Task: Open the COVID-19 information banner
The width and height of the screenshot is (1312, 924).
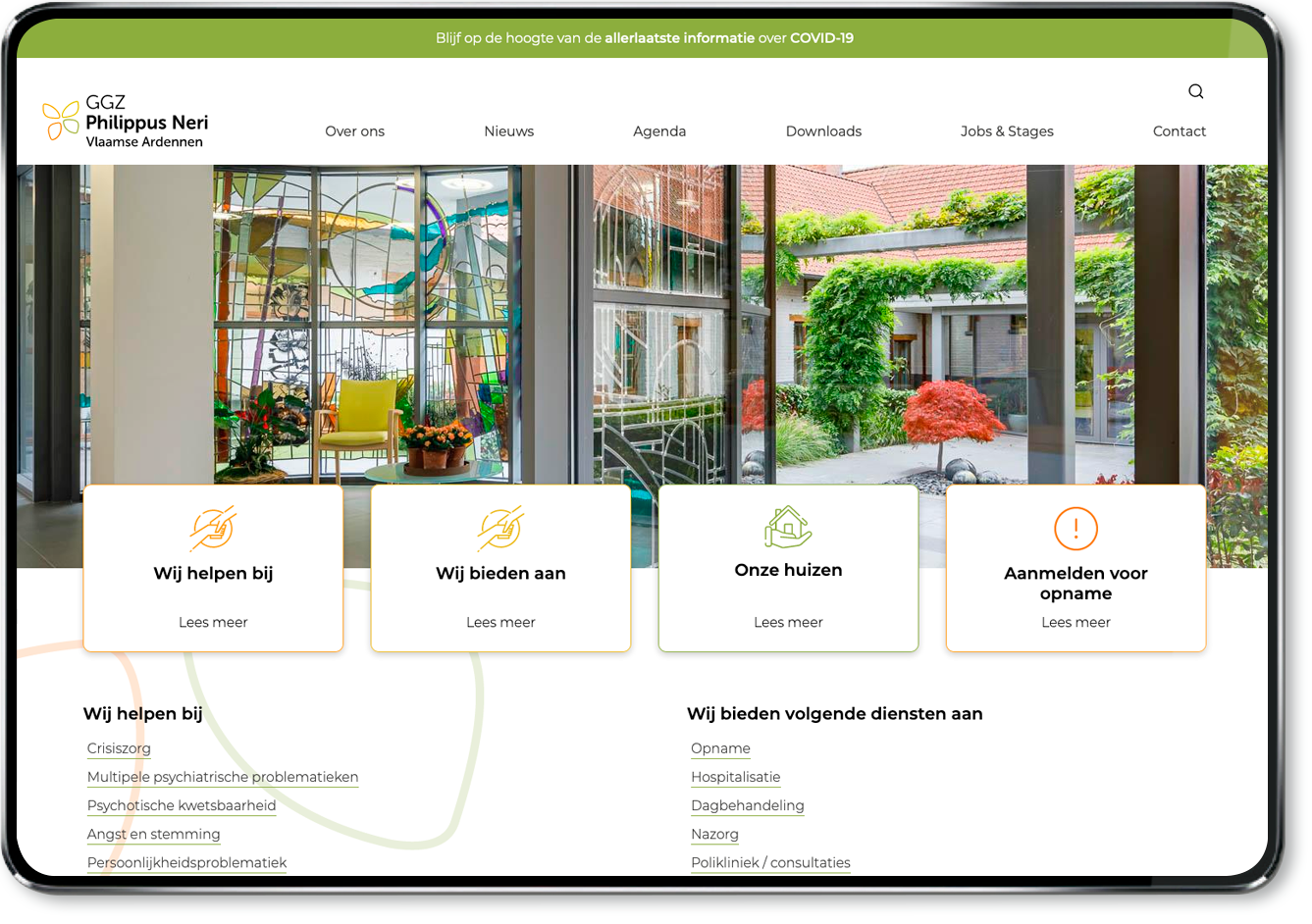Action: coord(644,38)
